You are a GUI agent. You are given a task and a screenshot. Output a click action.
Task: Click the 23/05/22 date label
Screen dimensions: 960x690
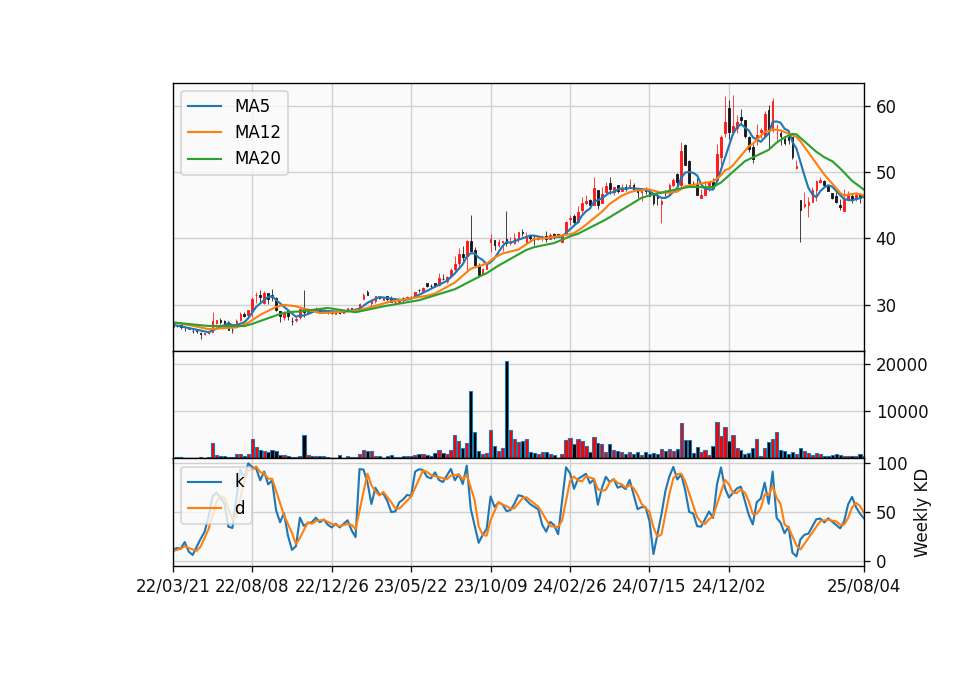(411, 586)
